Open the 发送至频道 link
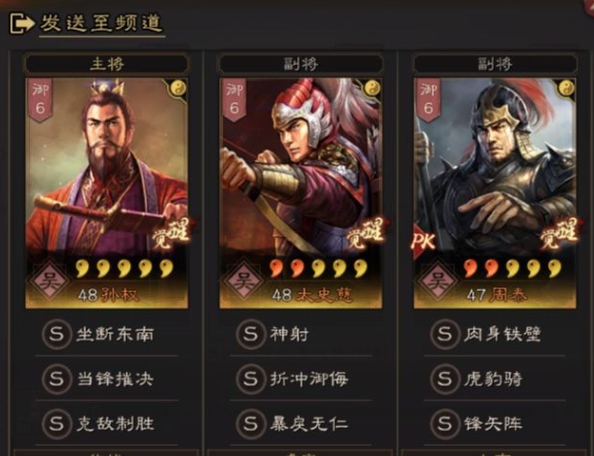 102,23
